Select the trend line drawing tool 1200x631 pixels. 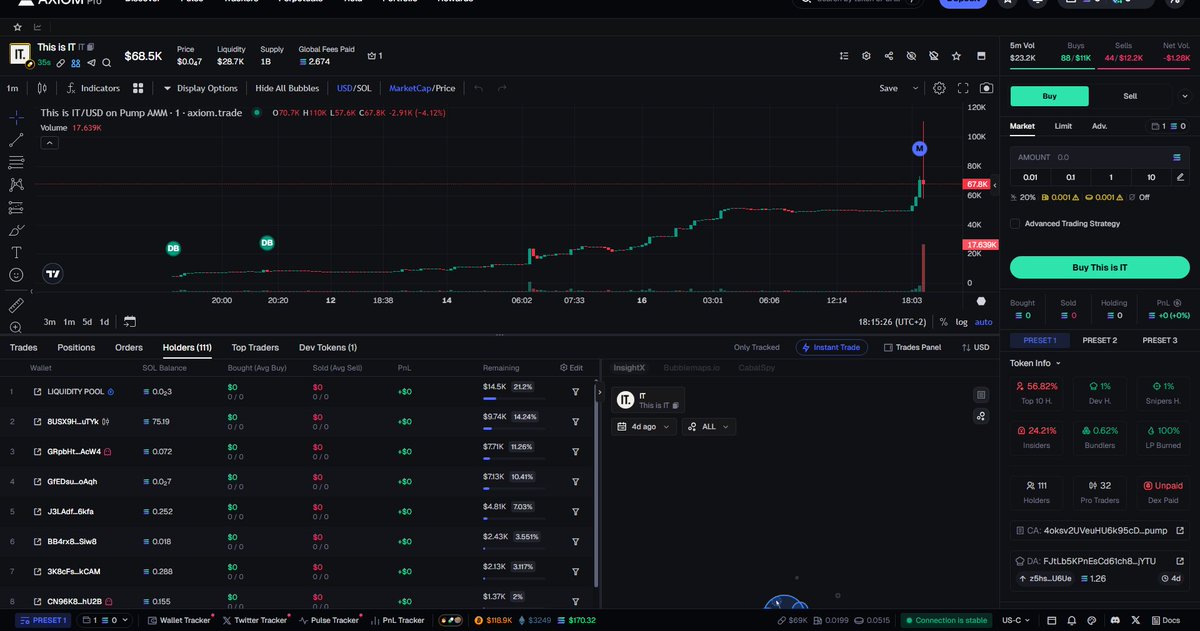(16, 139)
